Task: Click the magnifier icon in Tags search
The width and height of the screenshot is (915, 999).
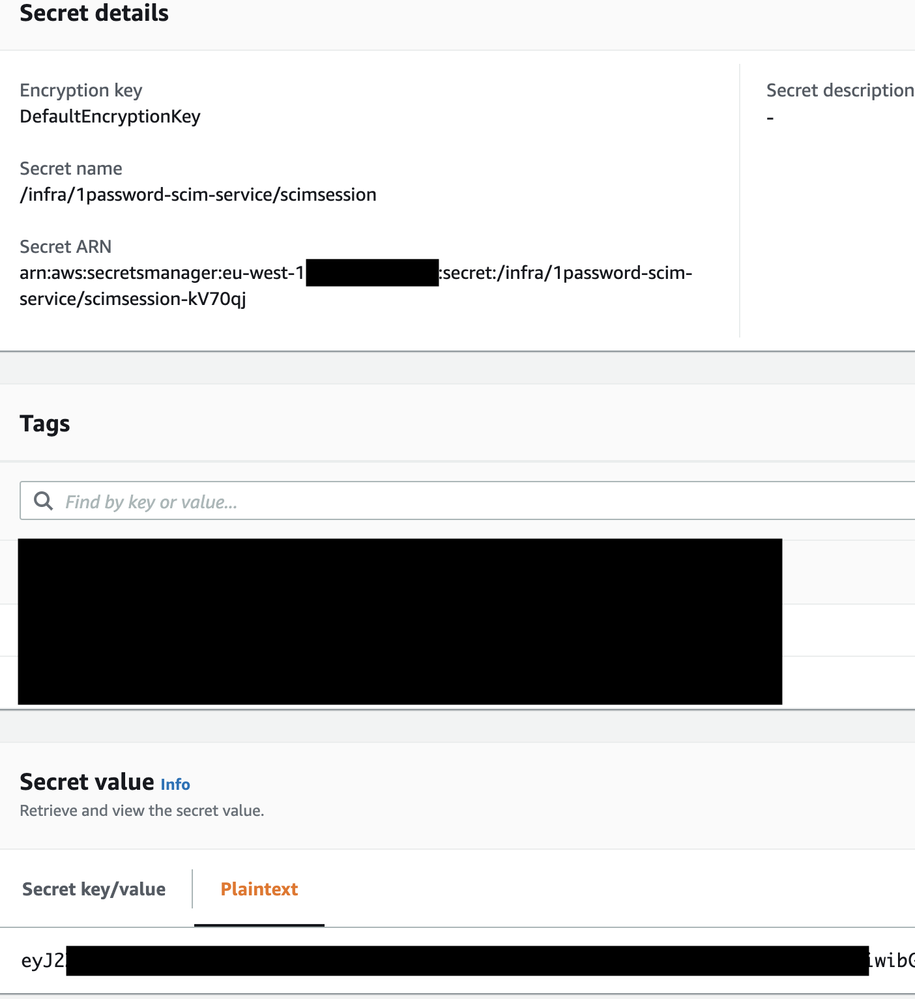Action: click(x=43, y=501)
